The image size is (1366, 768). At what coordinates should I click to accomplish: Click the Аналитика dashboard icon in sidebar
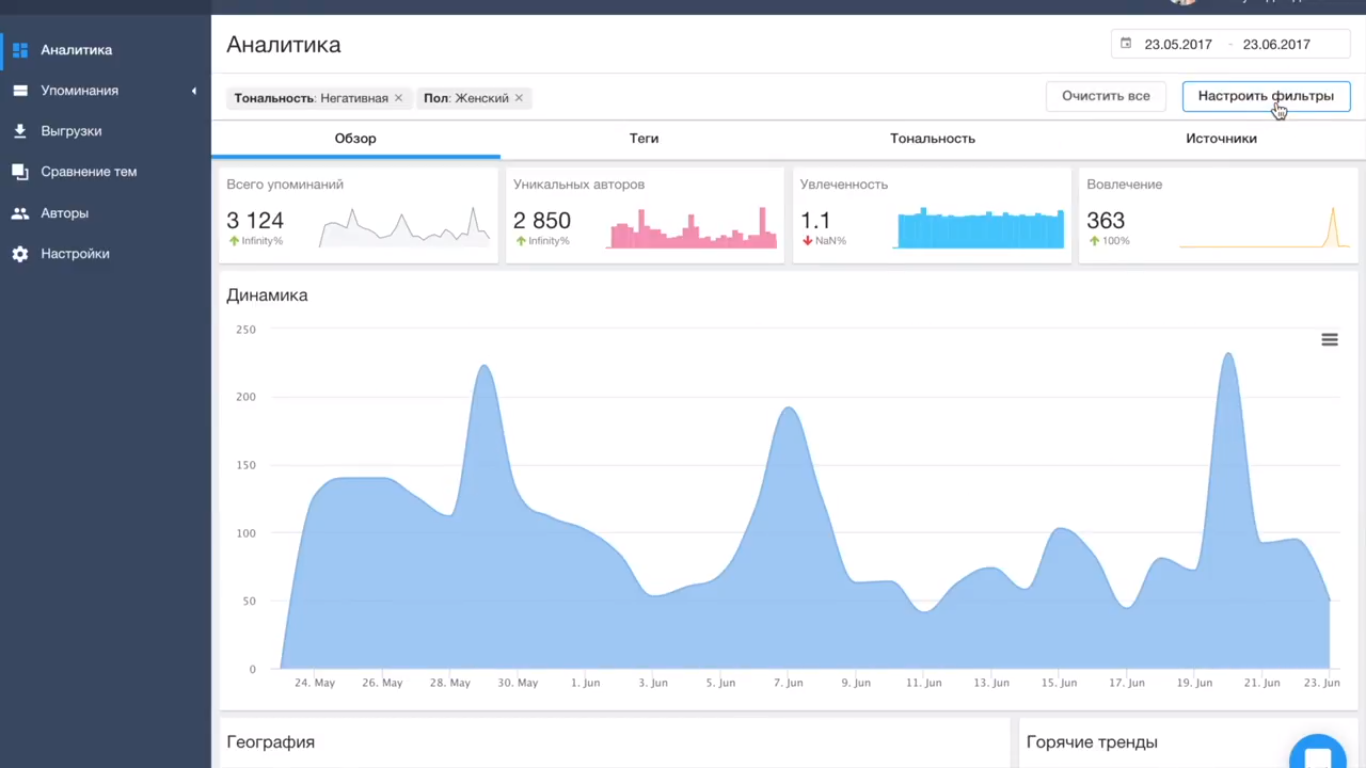[x=20, y=50]
